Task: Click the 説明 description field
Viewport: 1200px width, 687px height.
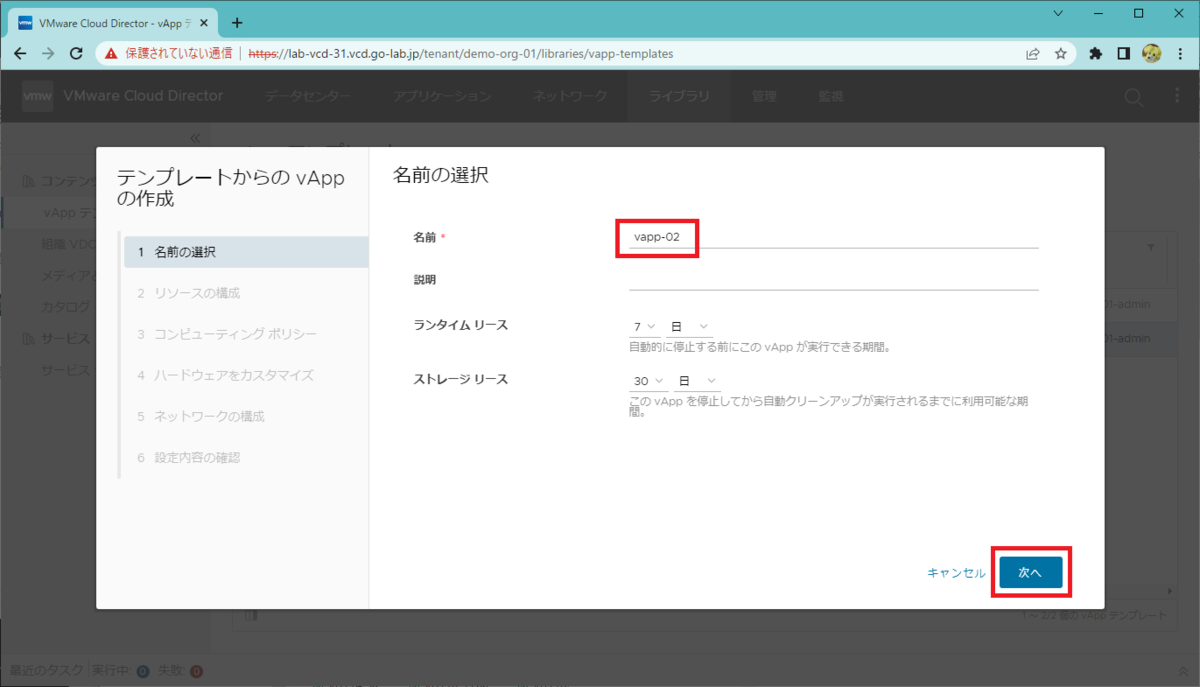Action: (834, 279)
